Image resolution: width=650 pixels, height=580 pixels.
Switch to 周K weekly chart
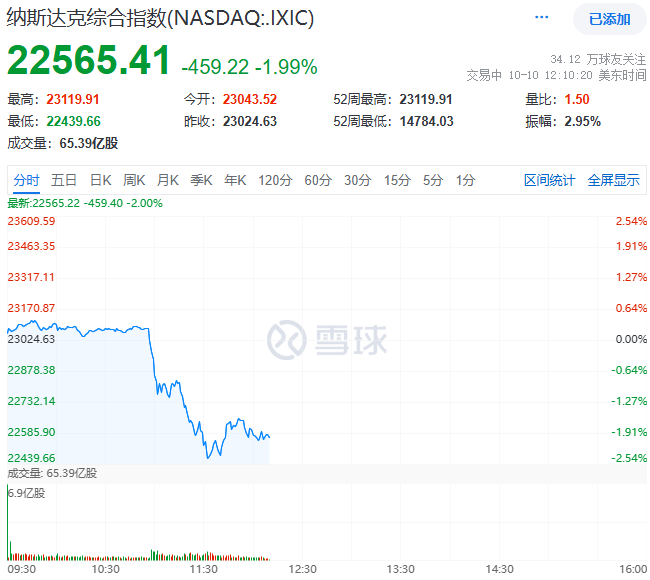[x=134, y=180]
